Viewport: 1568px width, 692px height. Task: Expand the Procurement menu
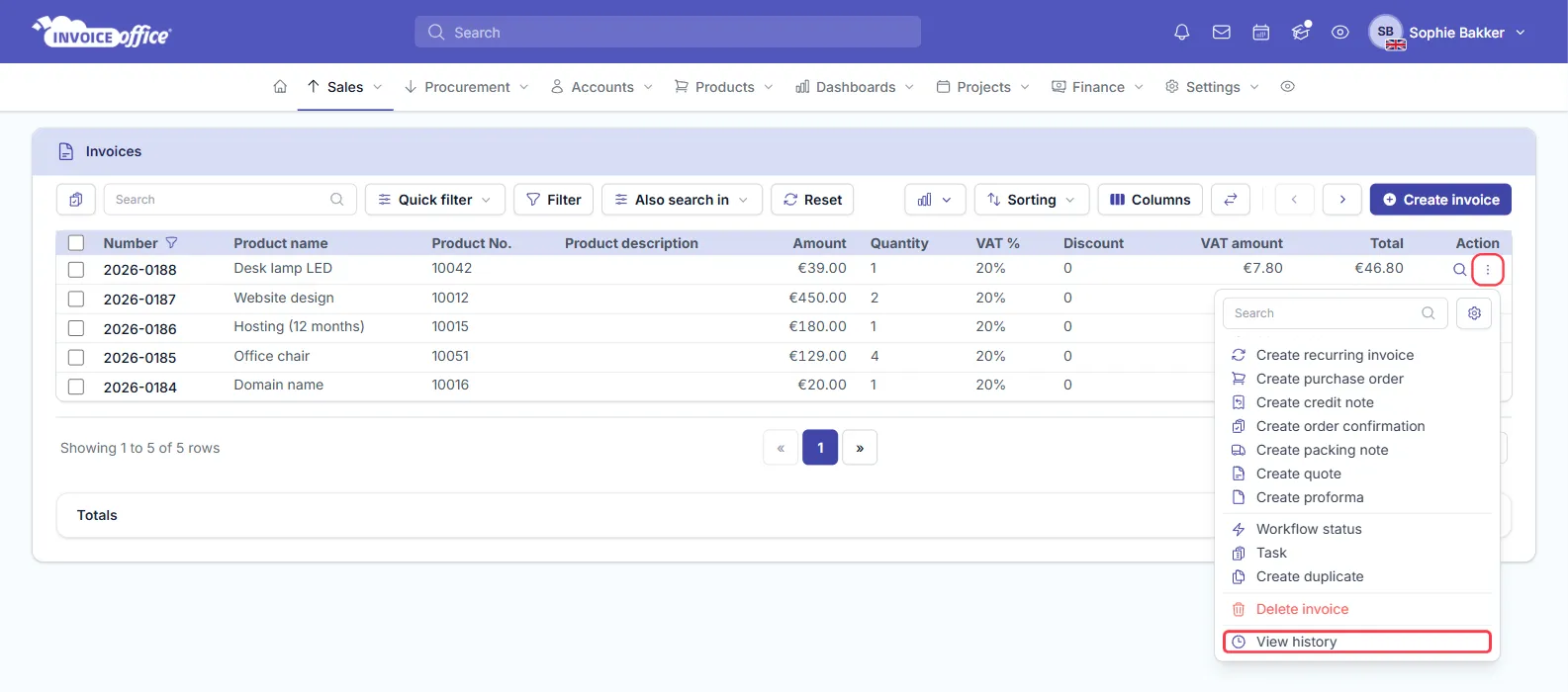467,87
